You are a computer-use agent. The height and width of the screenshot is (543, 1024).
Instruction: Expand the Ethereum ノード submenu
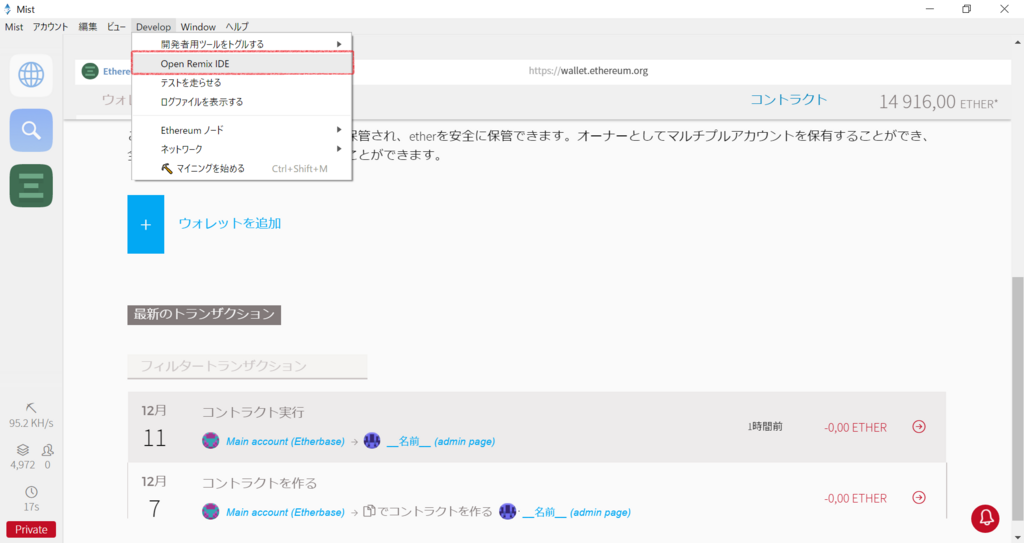click(x=242, y=130)
